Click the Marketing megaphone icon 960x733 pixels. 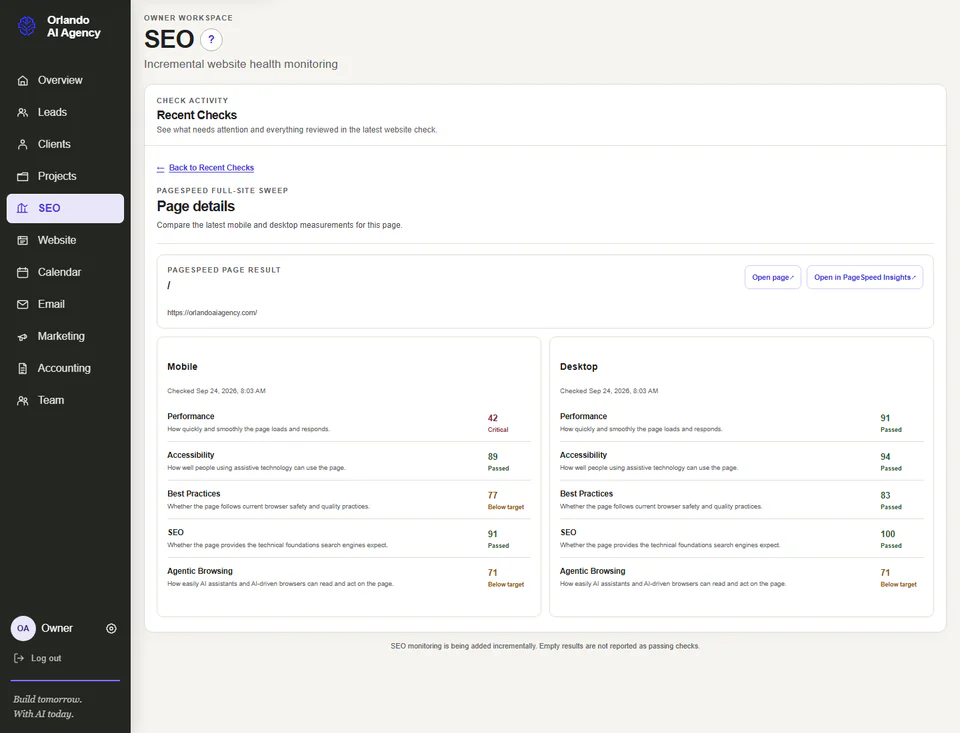tap(23, 337)
